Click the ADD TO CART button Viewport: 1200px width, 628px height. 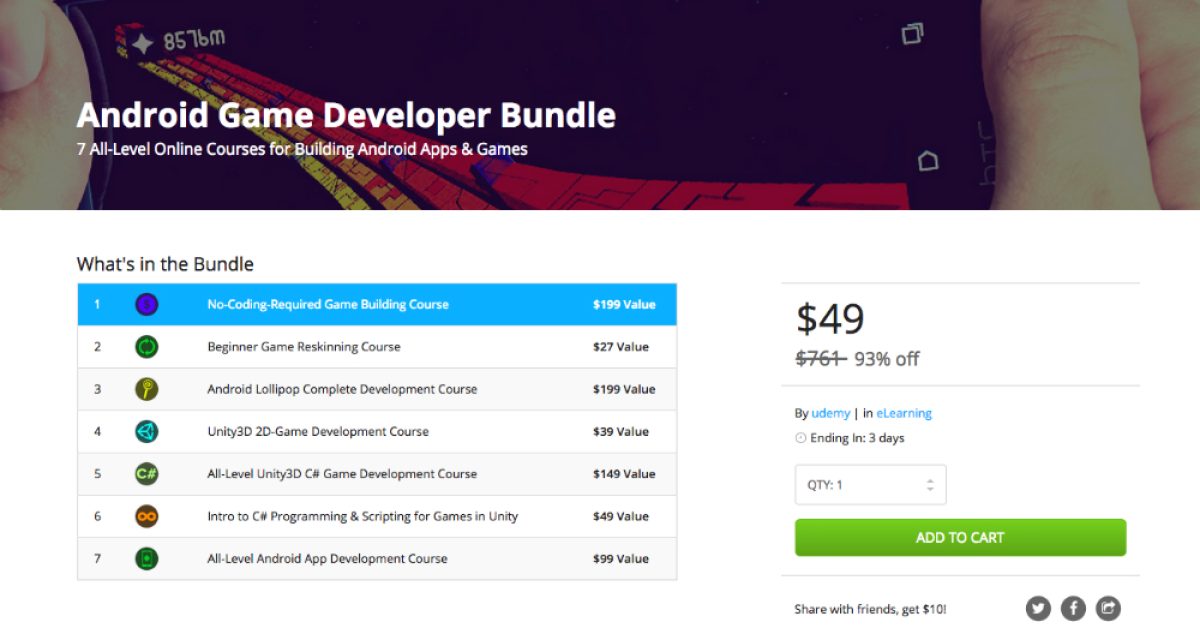click(960, 537)
